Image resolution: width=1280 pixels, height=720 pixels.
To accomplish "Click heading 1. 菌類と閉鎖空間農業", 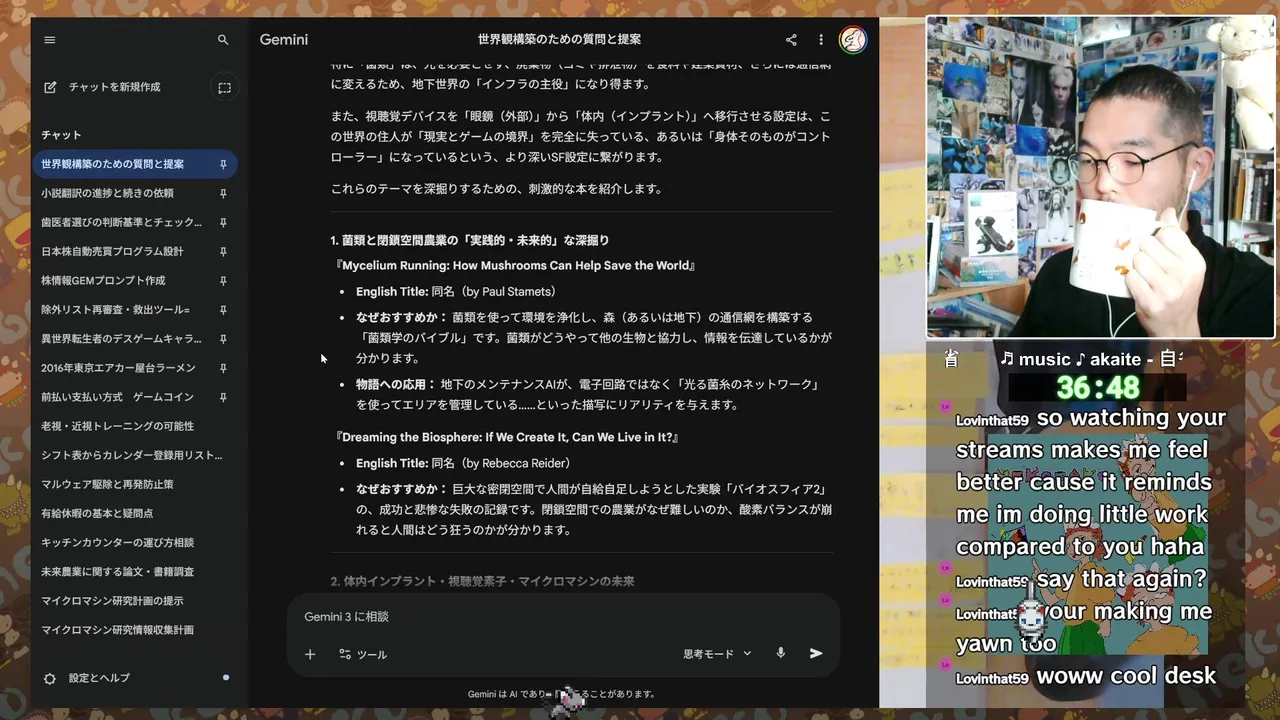I will coord(470,241).
